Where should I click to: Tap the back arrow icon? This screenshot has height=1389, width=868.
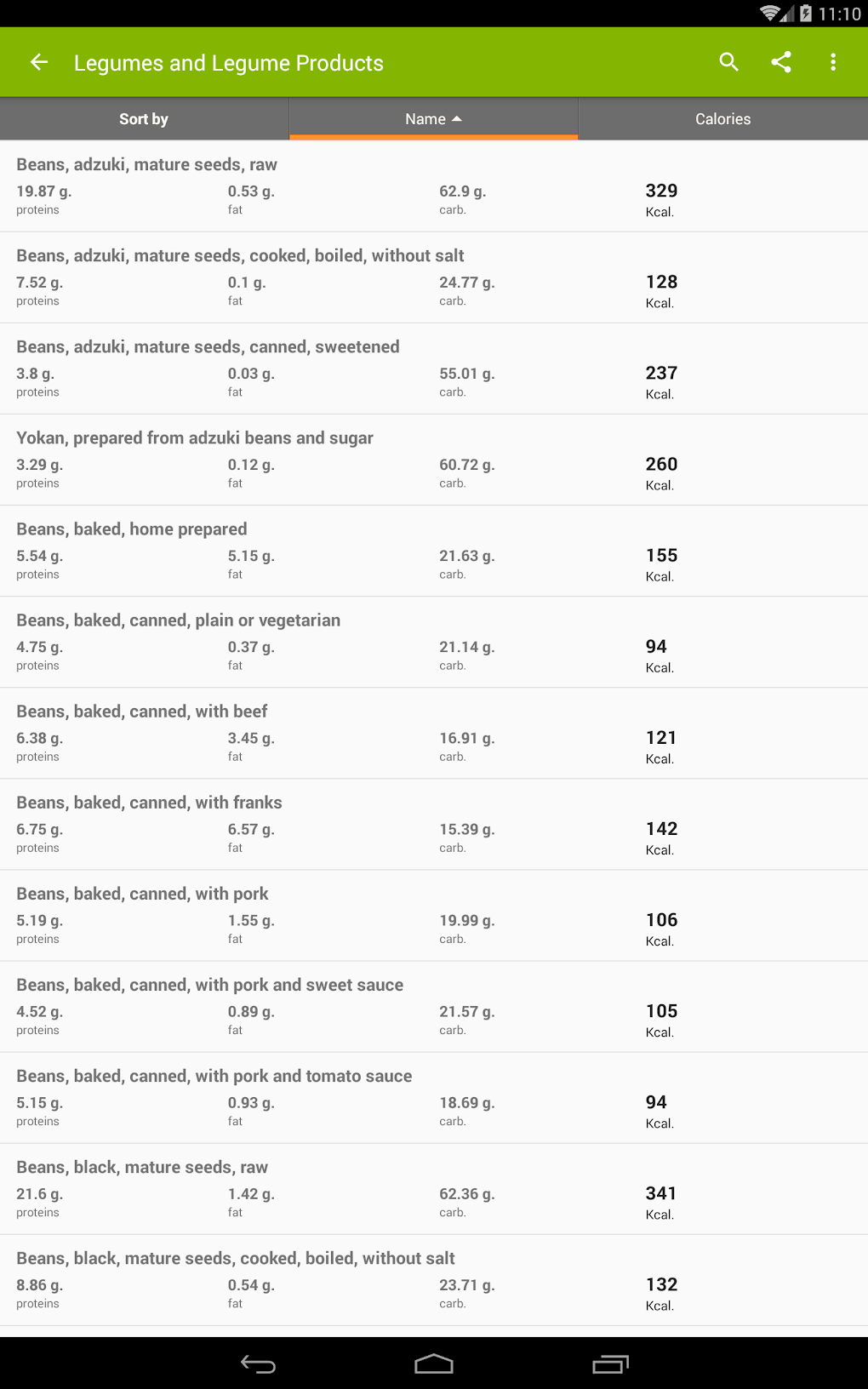[39, 62]
